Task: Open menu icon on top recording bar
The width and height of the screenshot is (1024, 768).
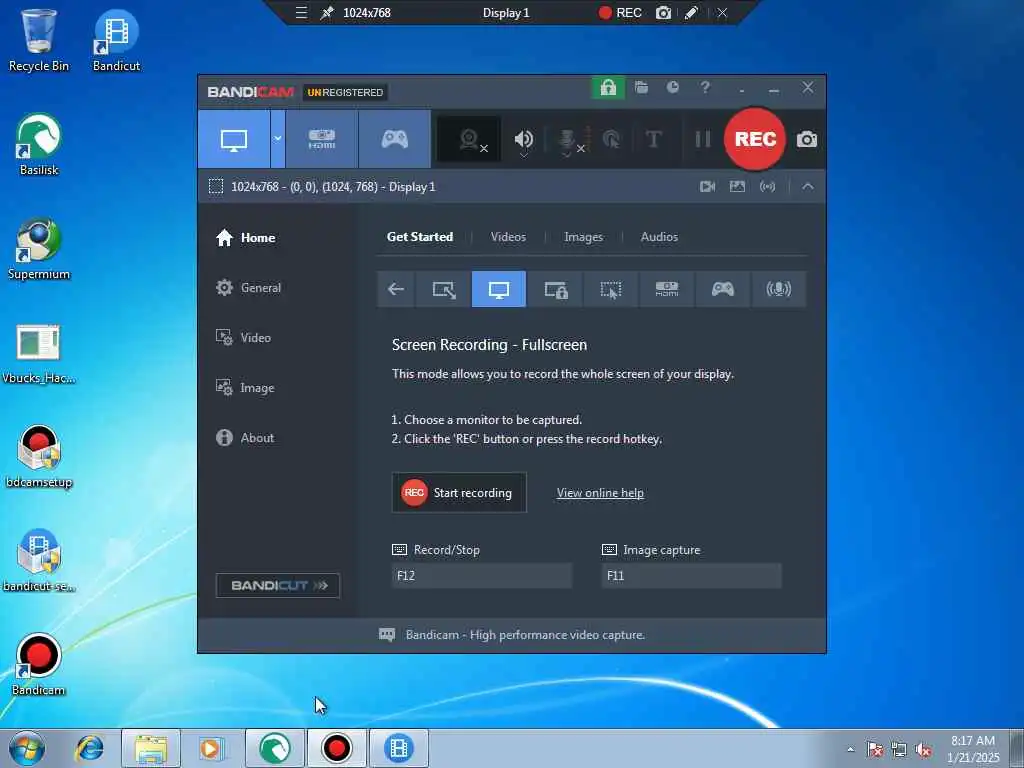Action: coord(301,12)
